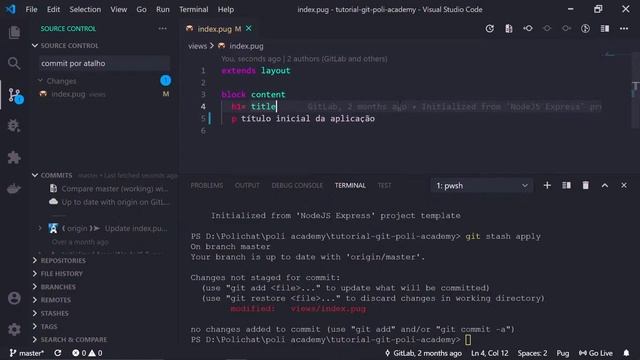
Task: Expand the origin Update index.pug commit
Action: coord(40,228)
